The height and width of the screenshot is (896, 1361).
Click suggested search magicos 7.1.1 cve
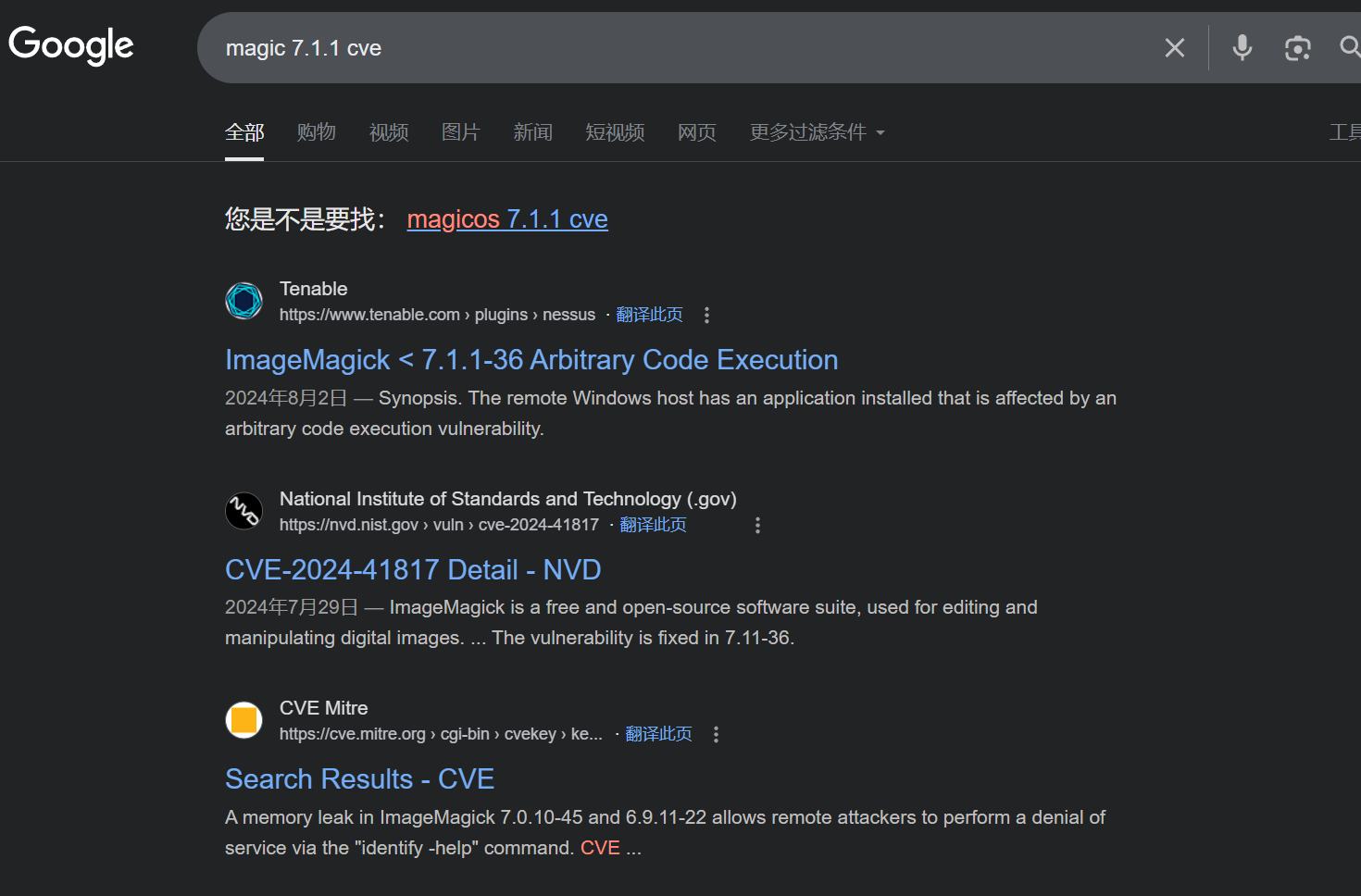point(507,219)
